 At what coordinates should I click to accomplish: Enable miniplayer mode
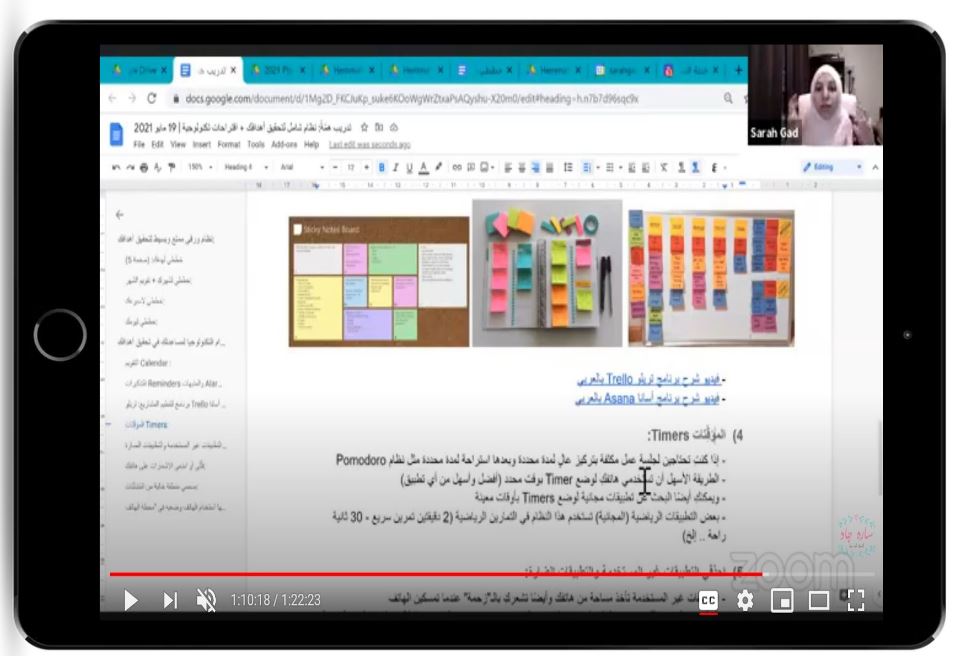click(782, 600)
